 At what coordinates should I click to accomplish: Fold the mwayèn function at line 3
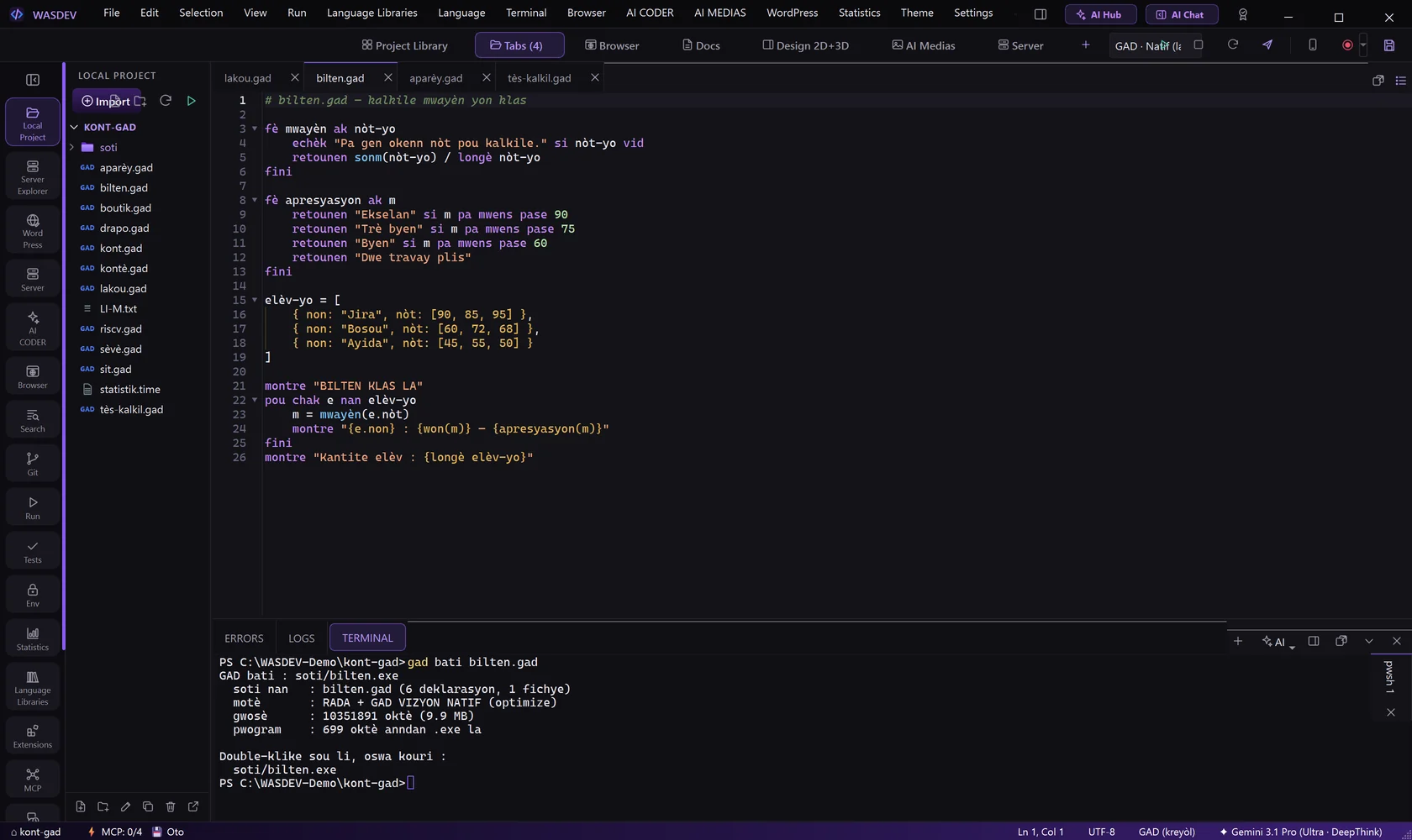click(x=255, y=129)
